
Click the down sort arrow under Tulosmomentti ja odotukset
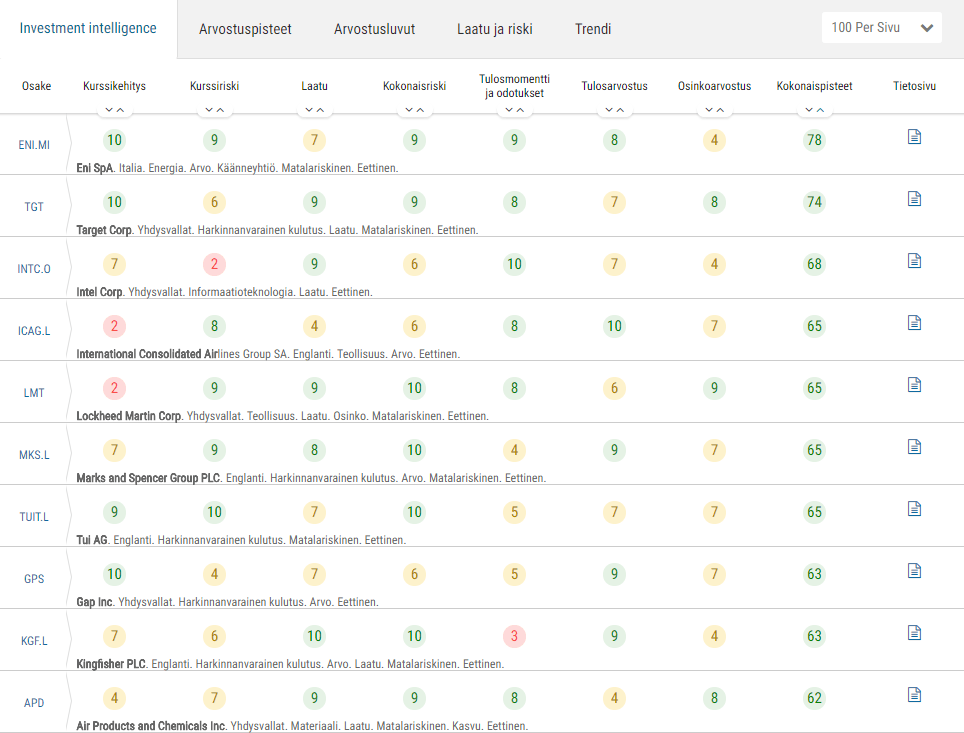(509, 109)
